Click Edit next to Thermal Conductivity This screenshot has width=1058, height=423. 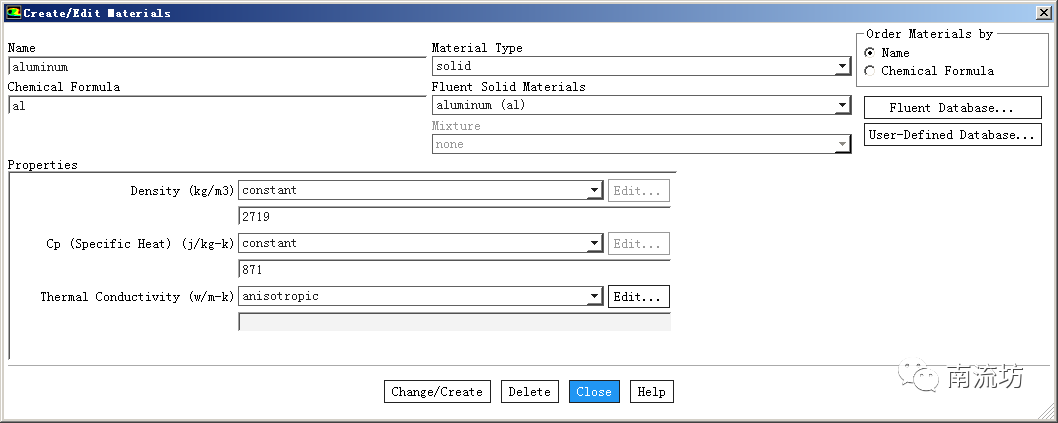[638, 297]
